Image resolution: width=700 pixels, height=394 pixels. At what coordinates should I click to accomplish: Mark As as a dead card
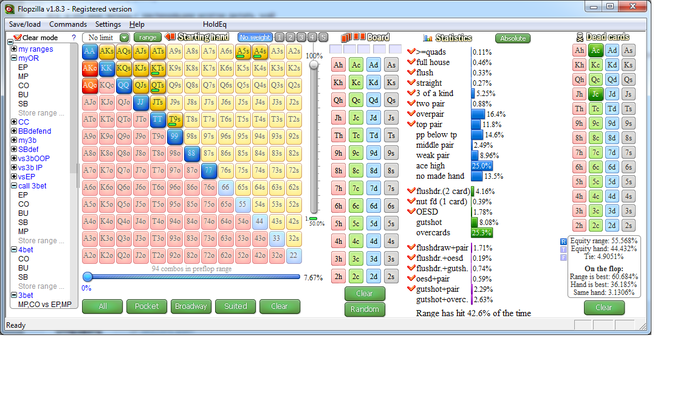click(x=628, y=50)
